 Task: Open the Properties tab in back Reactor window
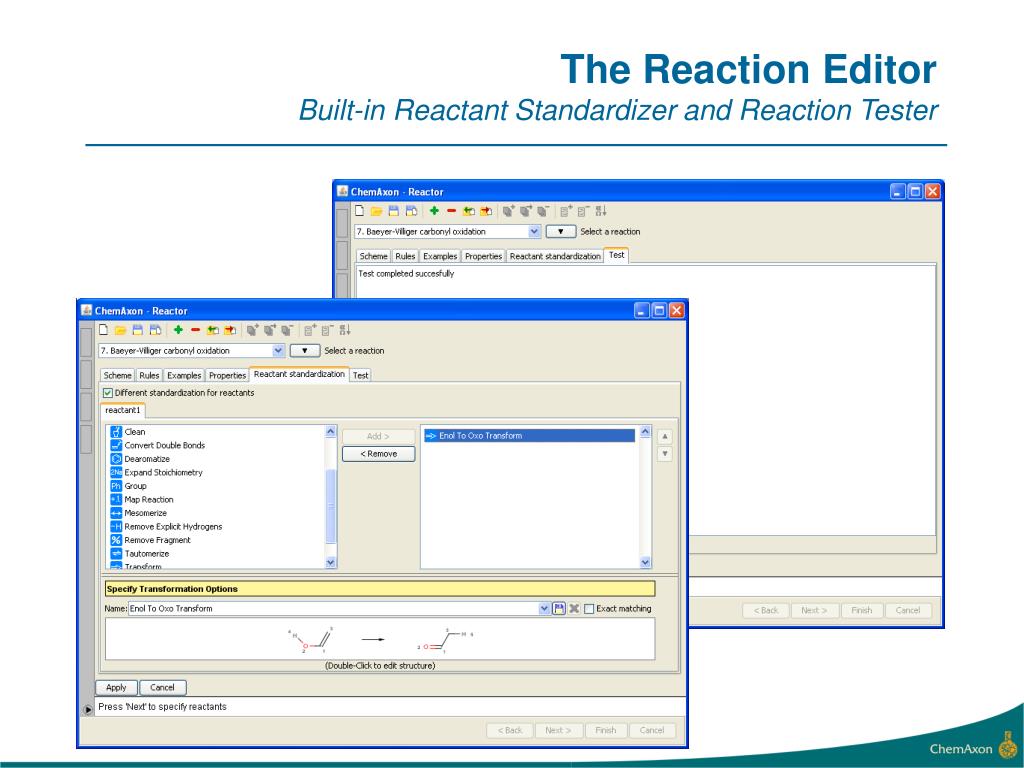483,256
